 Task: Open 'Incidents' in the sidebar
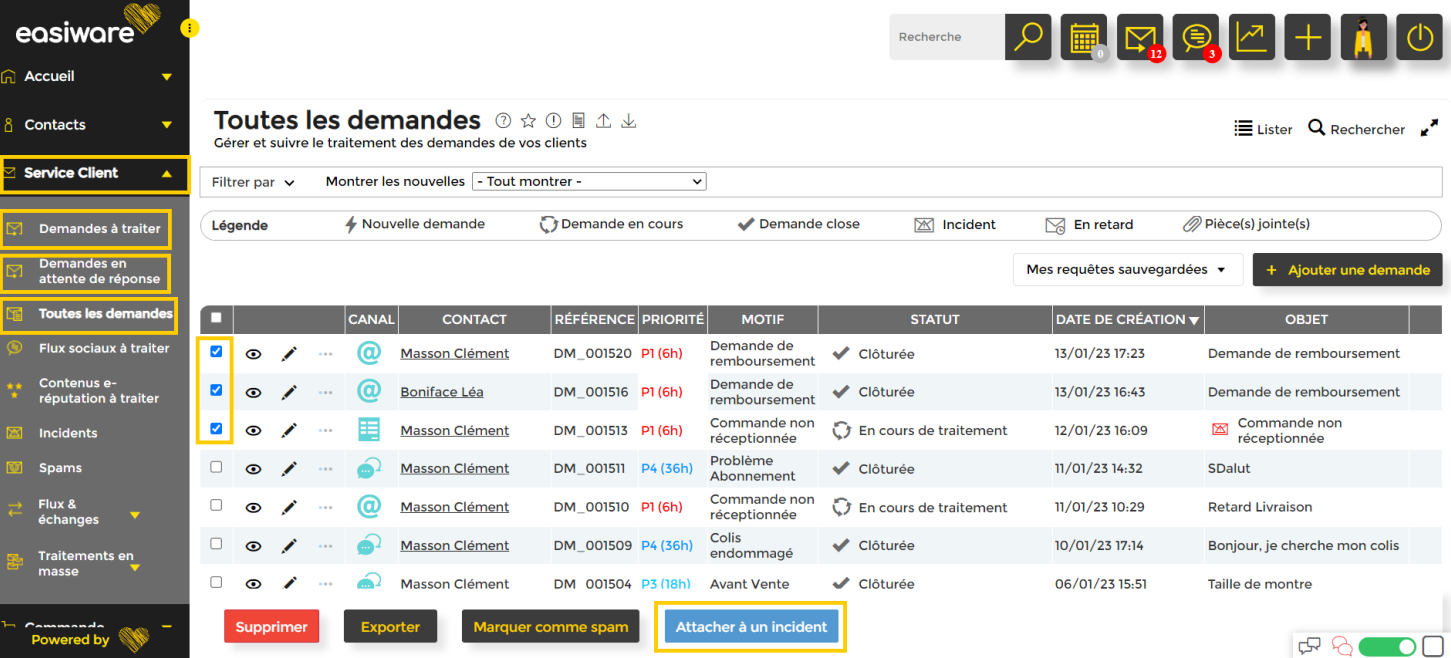(x=68, y=433)
